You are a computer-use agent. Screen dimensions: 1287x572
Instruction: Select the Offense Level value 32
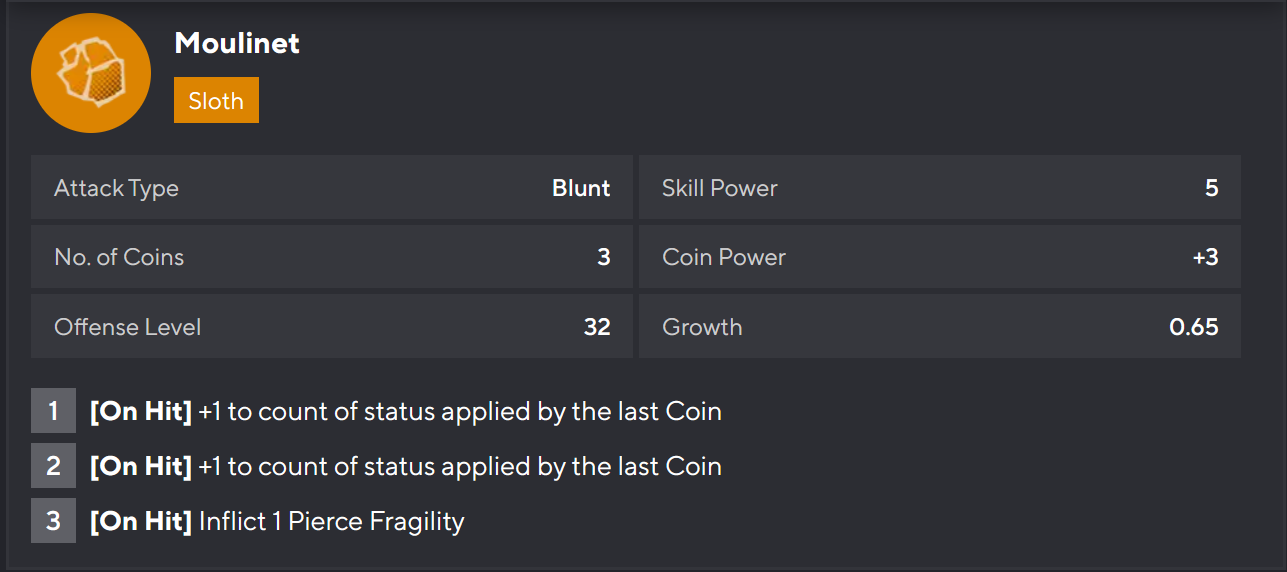[x=597, y=327]
